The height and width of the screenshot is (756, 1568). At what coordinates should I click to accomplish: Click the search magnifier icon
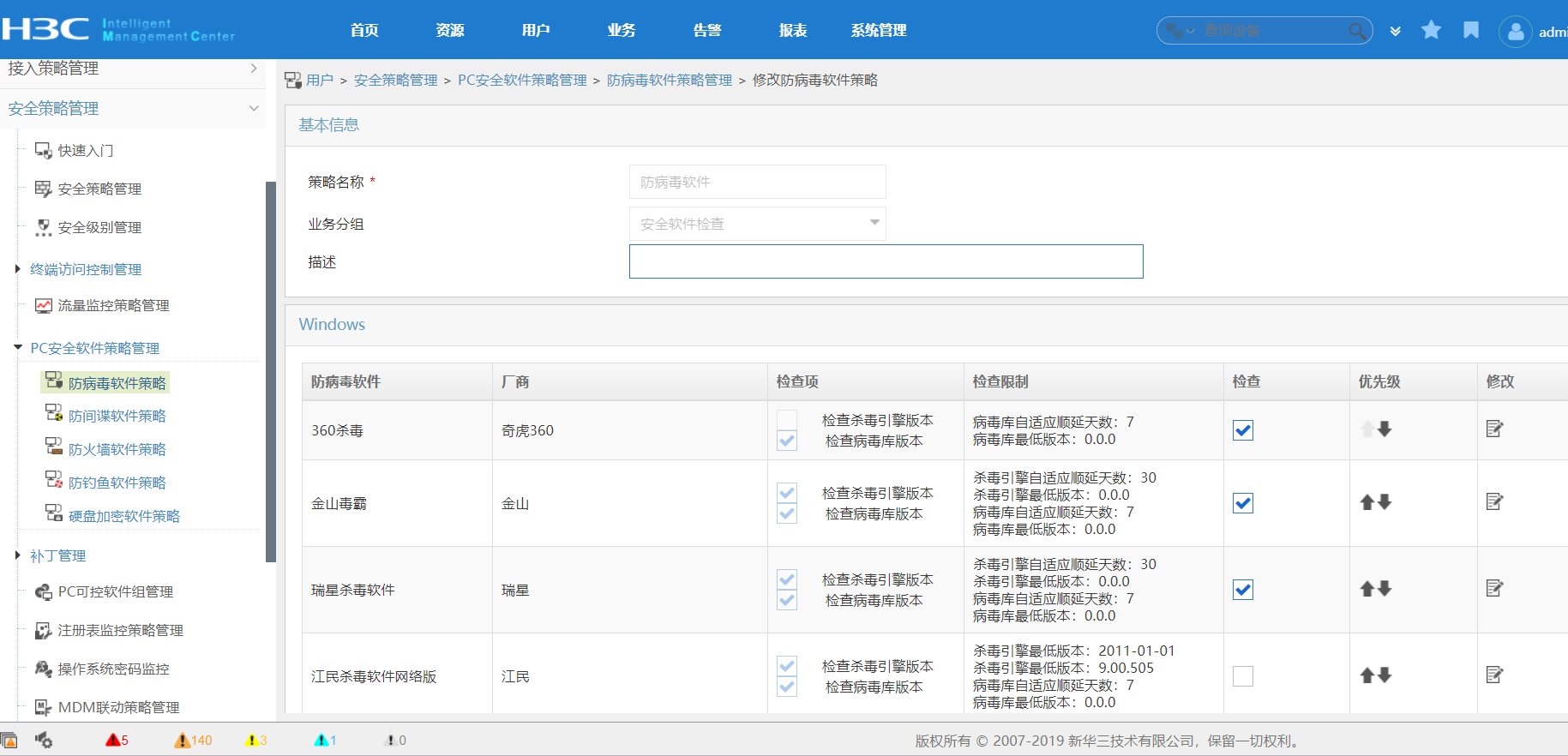coord(1356,31)
